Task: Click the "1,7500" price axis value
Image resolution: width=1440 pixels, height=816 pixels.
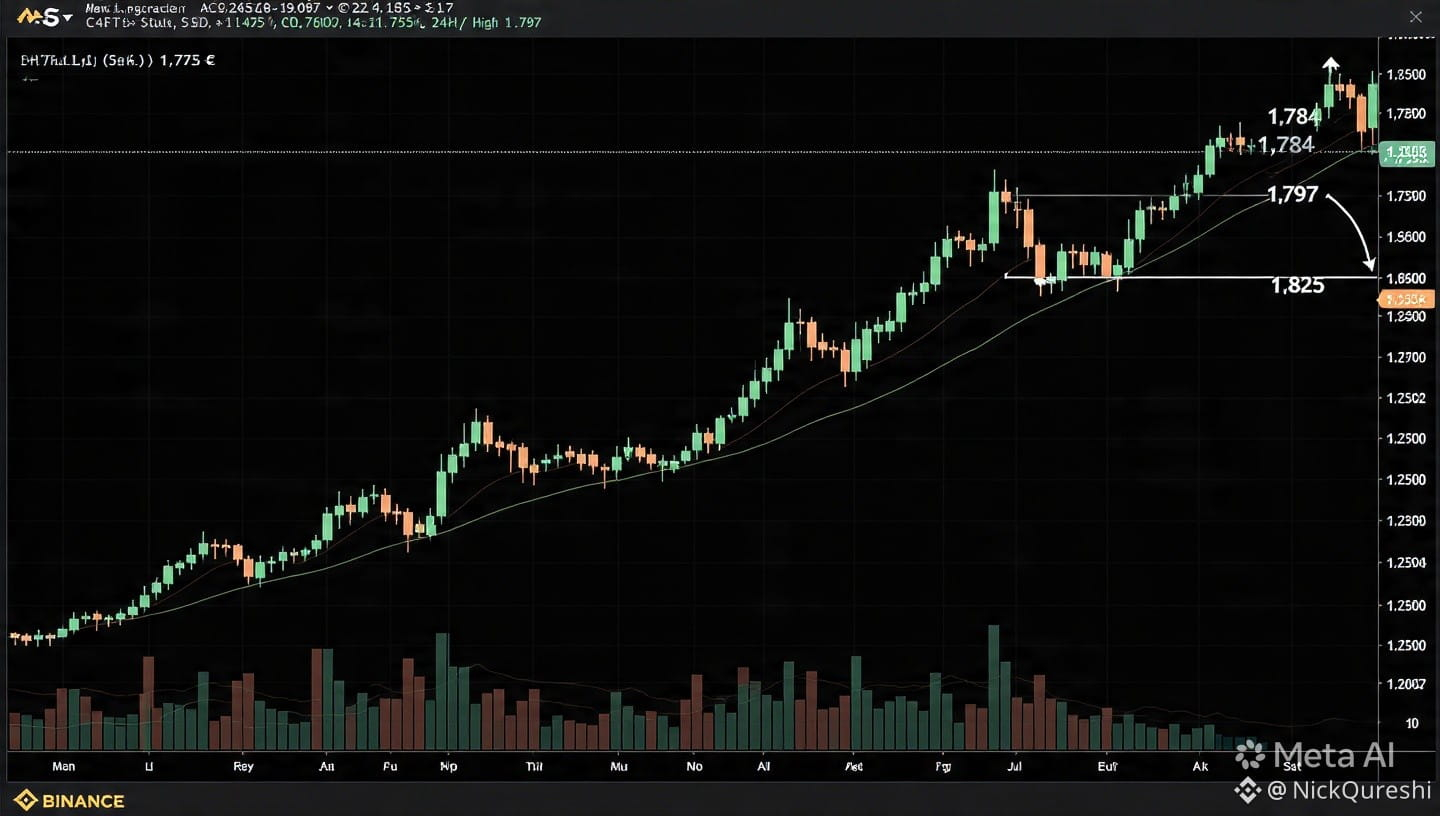Action: [x=1406, y=196]
